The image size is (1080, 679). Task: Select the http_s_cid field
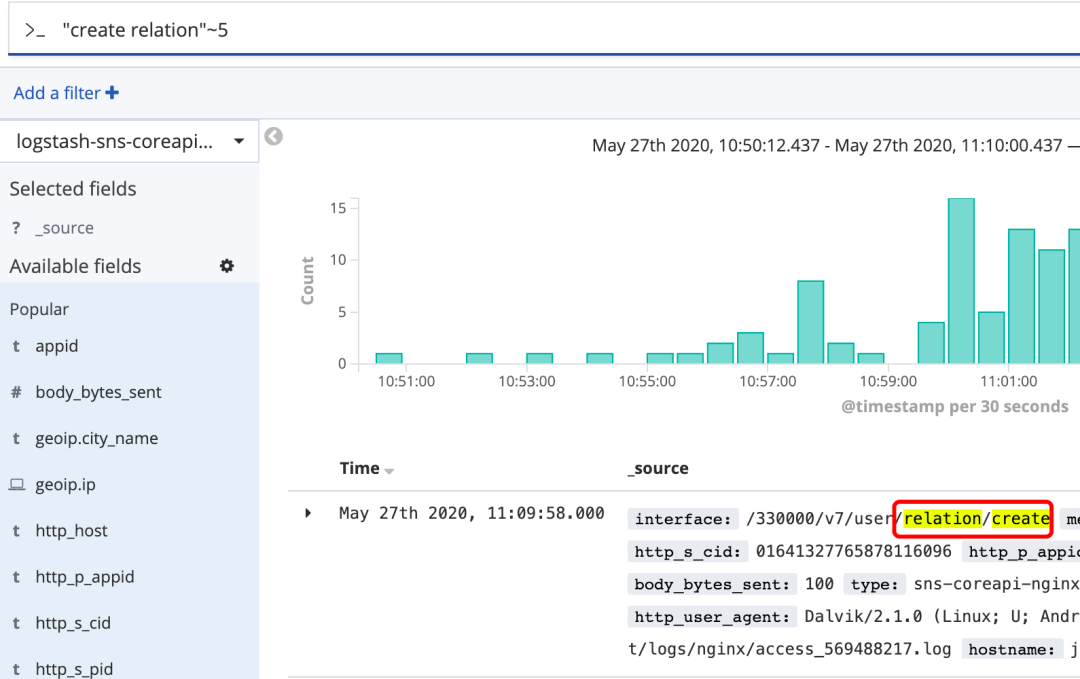tap(73, 623)
